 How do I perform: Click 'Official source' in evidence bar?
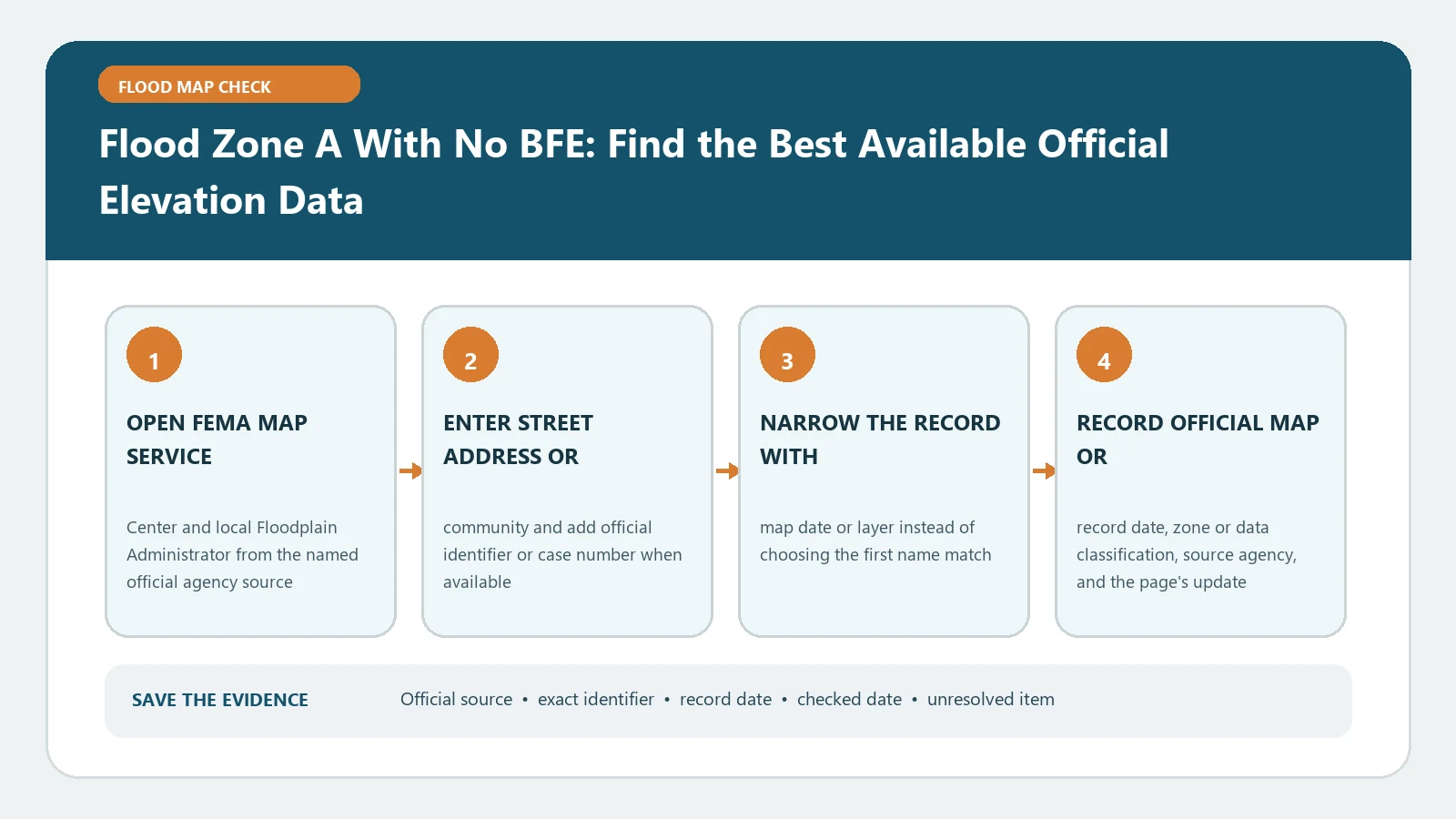click(457, 700)
